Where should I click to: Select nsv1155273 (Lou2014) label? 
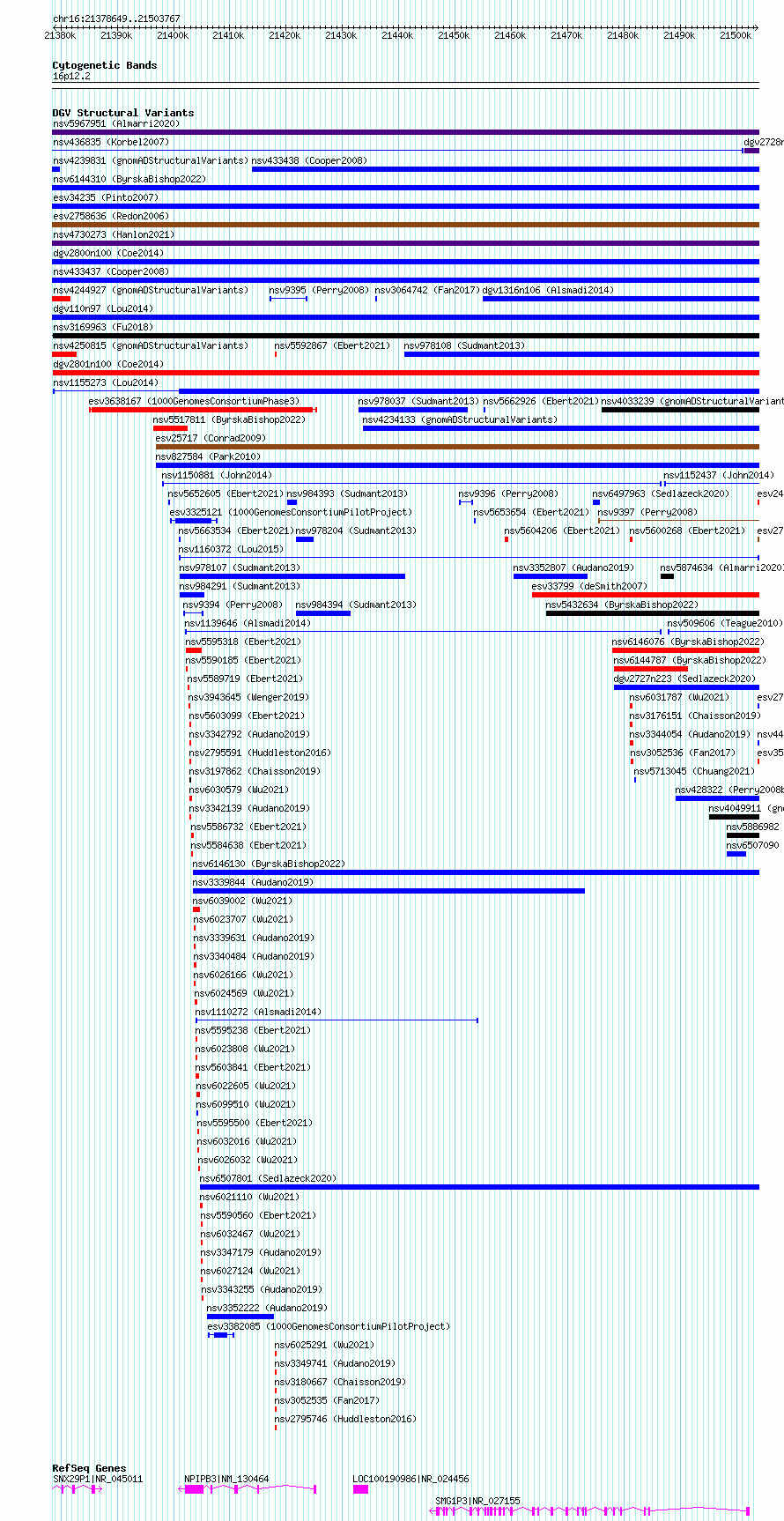pos(105,382)
